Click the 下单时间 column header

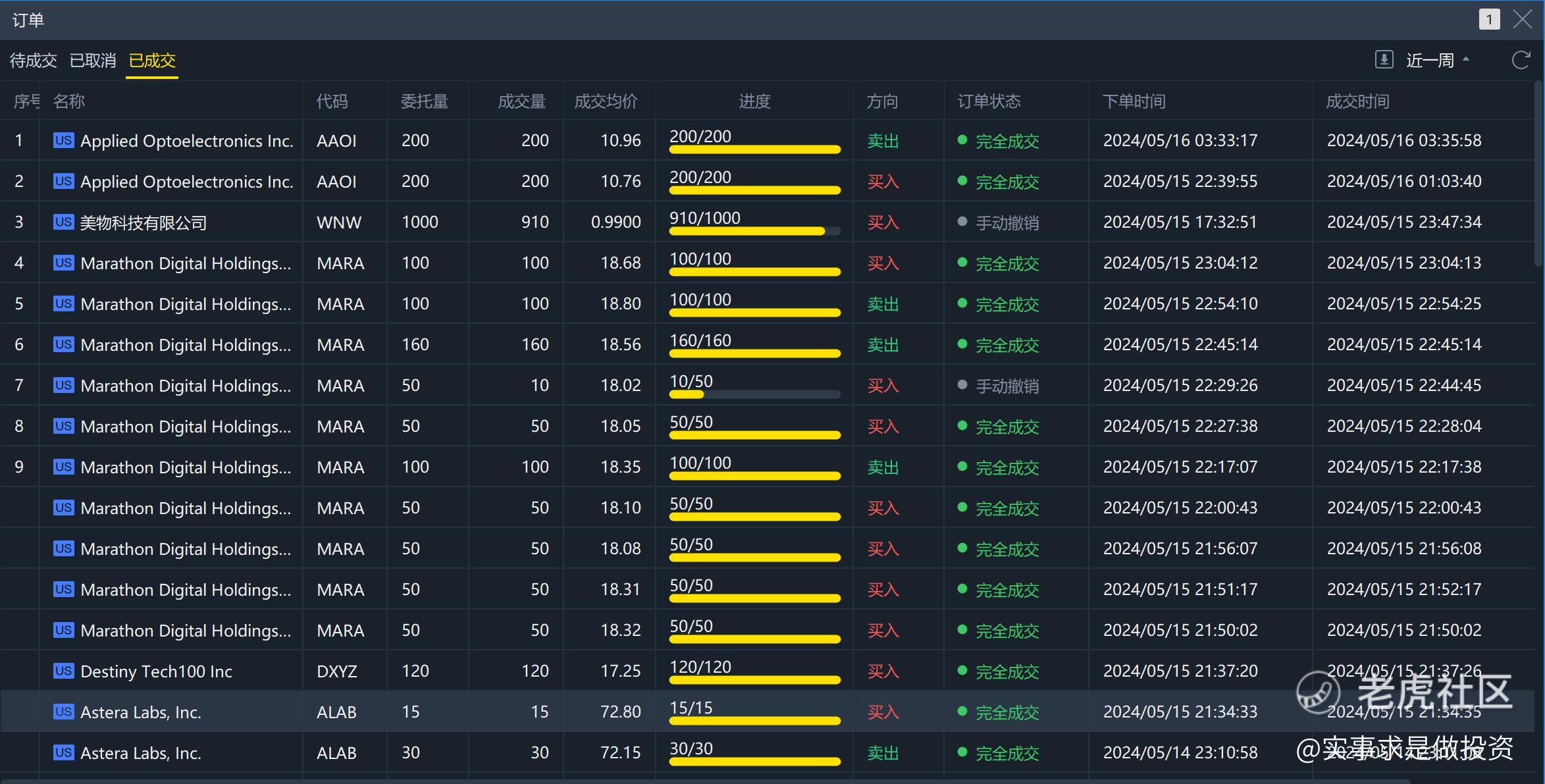point(1134,101)
